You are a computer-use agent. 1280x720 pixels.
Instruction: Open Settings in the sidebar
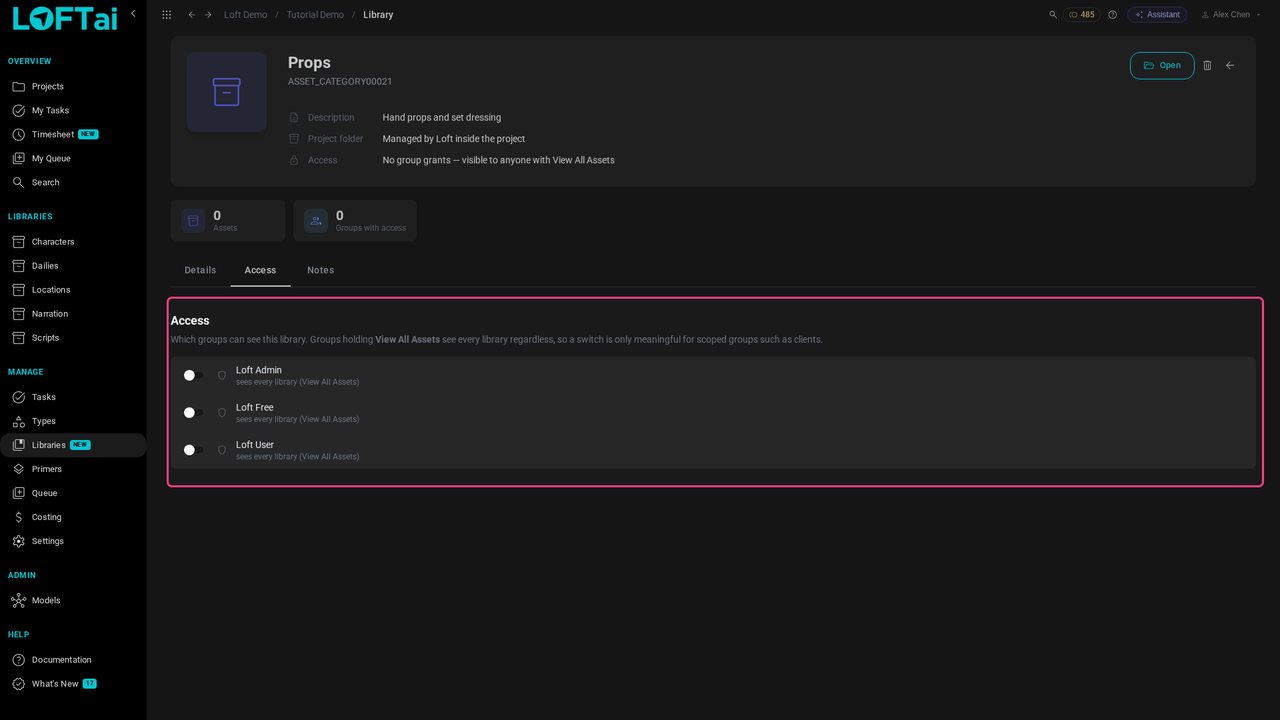pos(73,541)
